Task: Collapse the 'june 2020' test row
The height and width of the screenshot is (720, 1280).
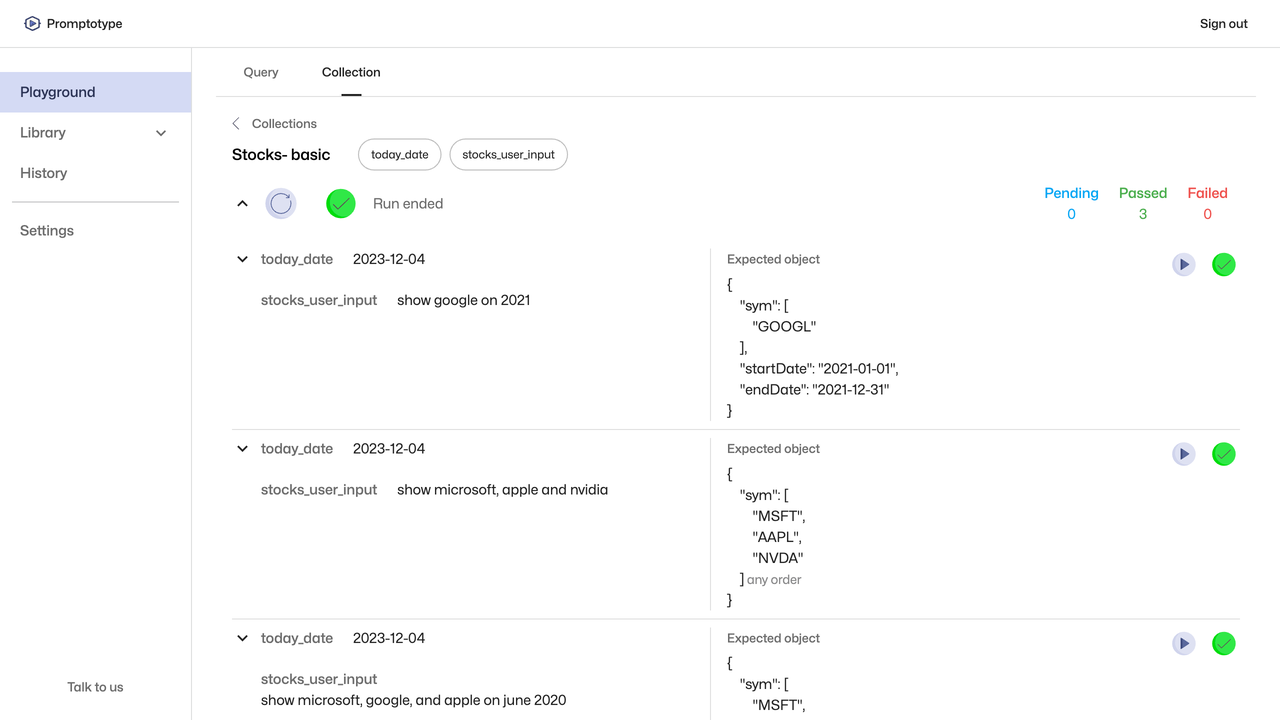Action: pos(242,638)
